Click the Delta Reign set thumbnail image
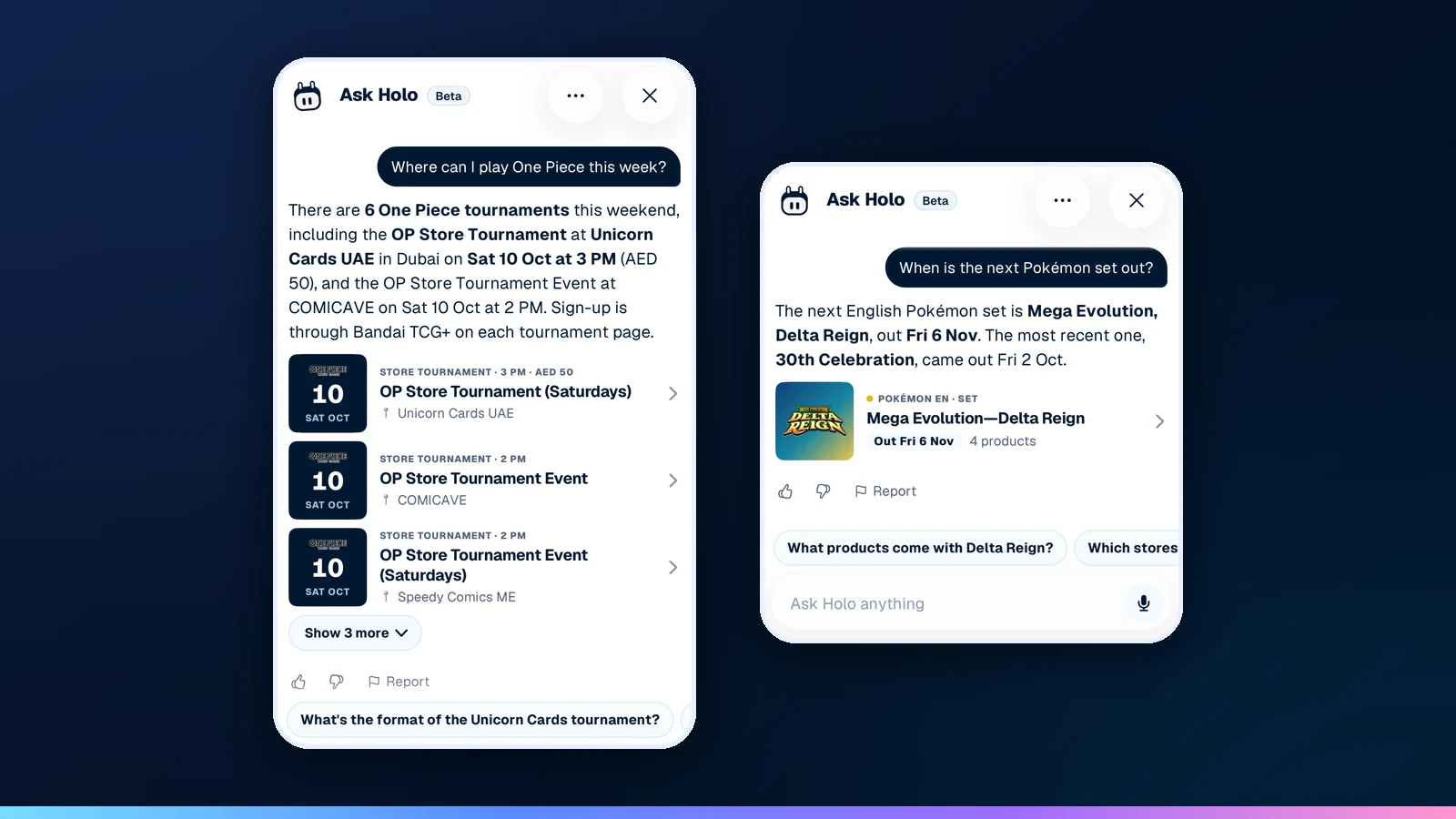 pos(814,421)
